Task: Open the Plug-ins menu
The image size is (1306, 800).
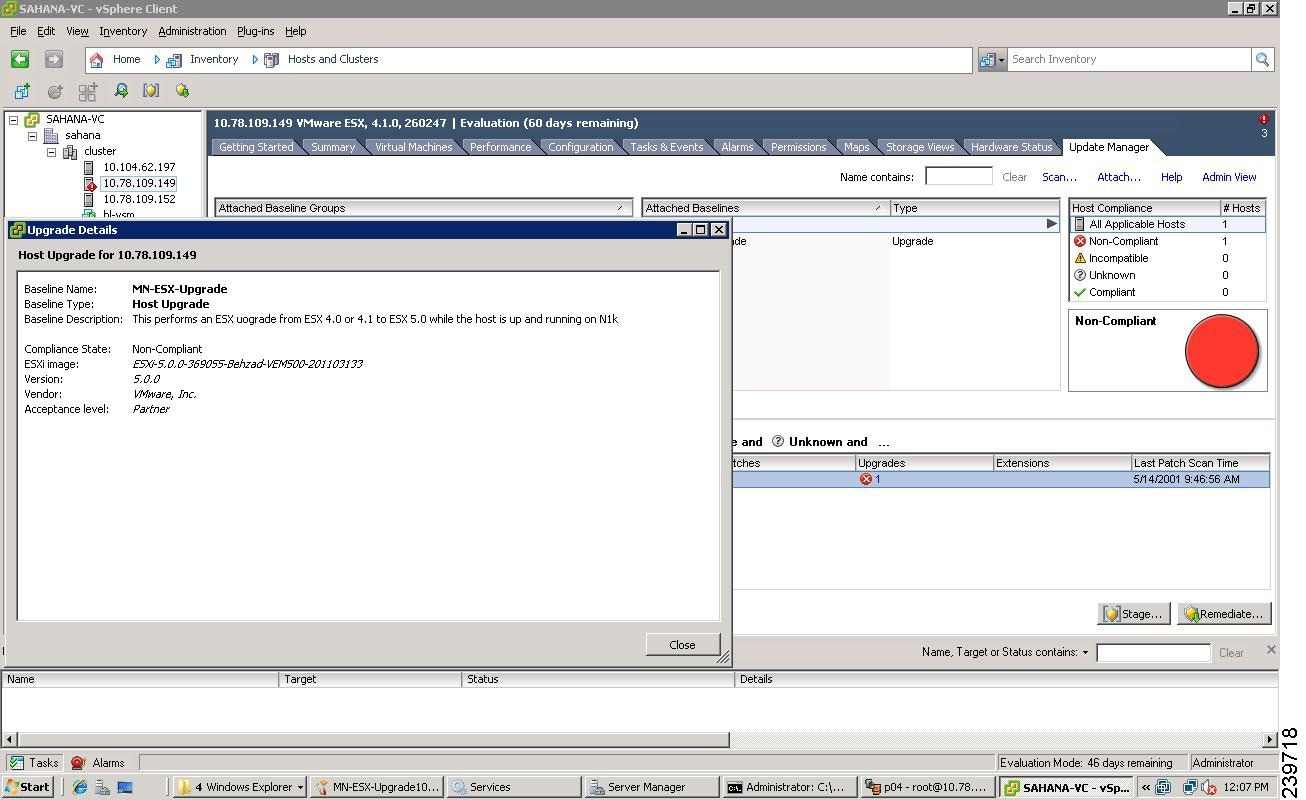Action: coord(255,31)
